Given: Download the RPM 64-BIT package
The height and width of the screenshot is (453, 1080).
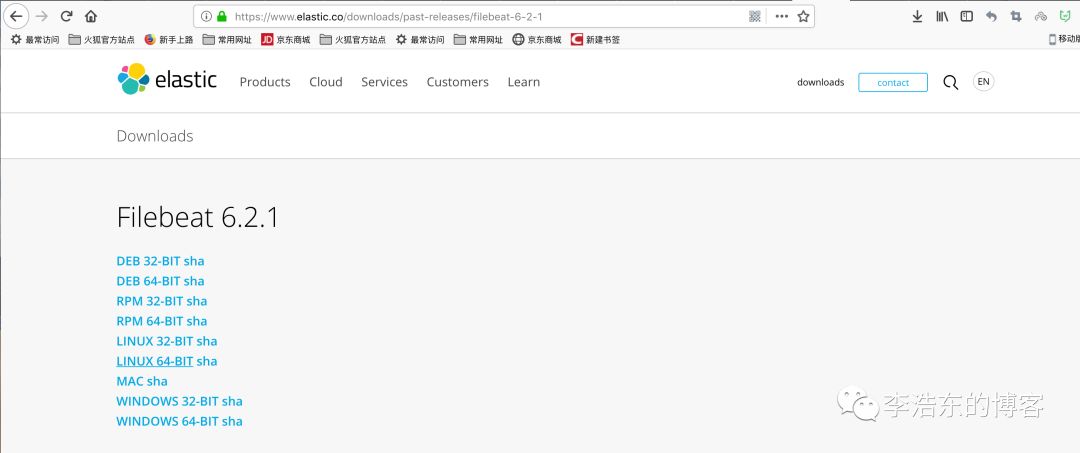Looking at the screenshot, I should pyautogui.click(x=149, y=322).
